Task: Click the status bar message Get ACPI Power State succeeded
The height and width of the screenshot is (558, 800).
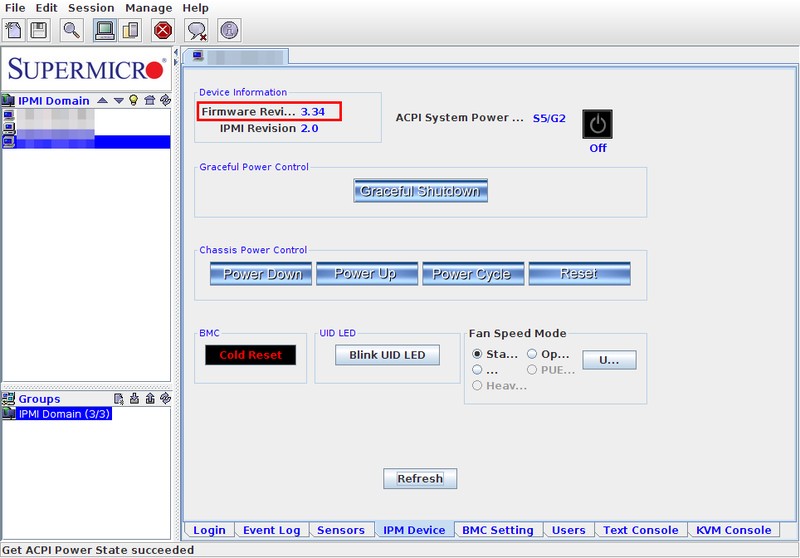Action: pyautogui.click(x=98, y=550)
